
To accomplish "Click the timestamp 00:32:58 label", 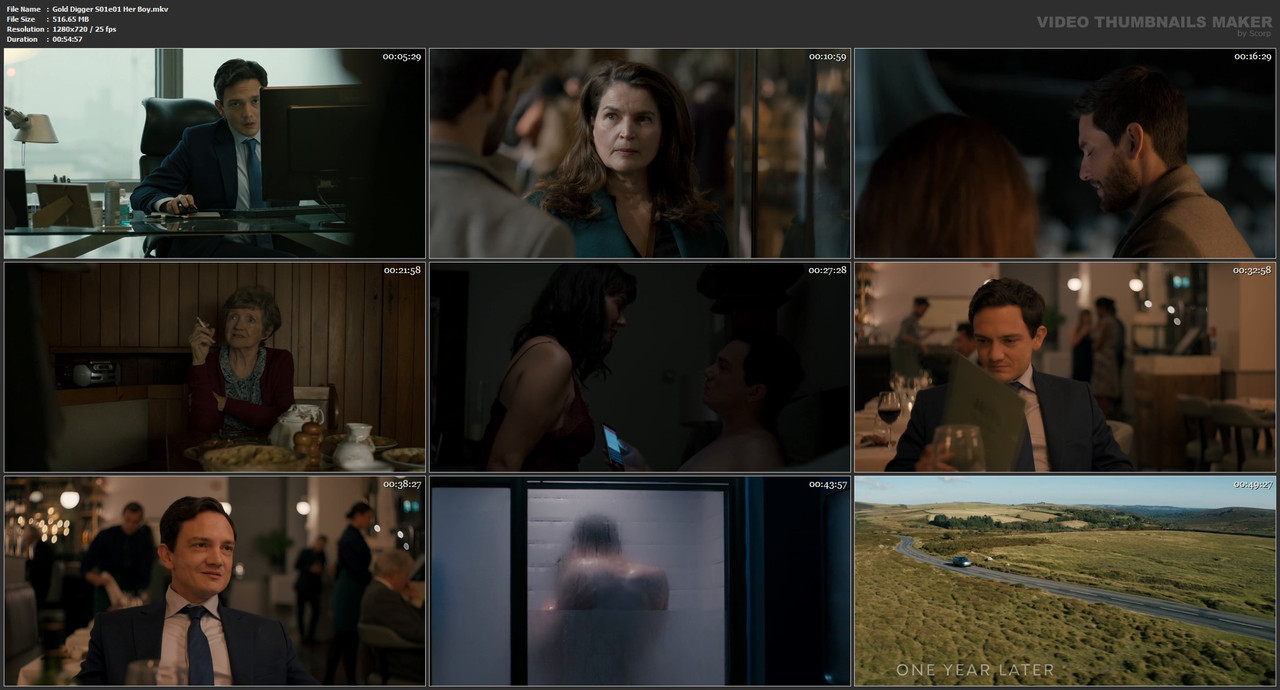I will click(1252, 271).
